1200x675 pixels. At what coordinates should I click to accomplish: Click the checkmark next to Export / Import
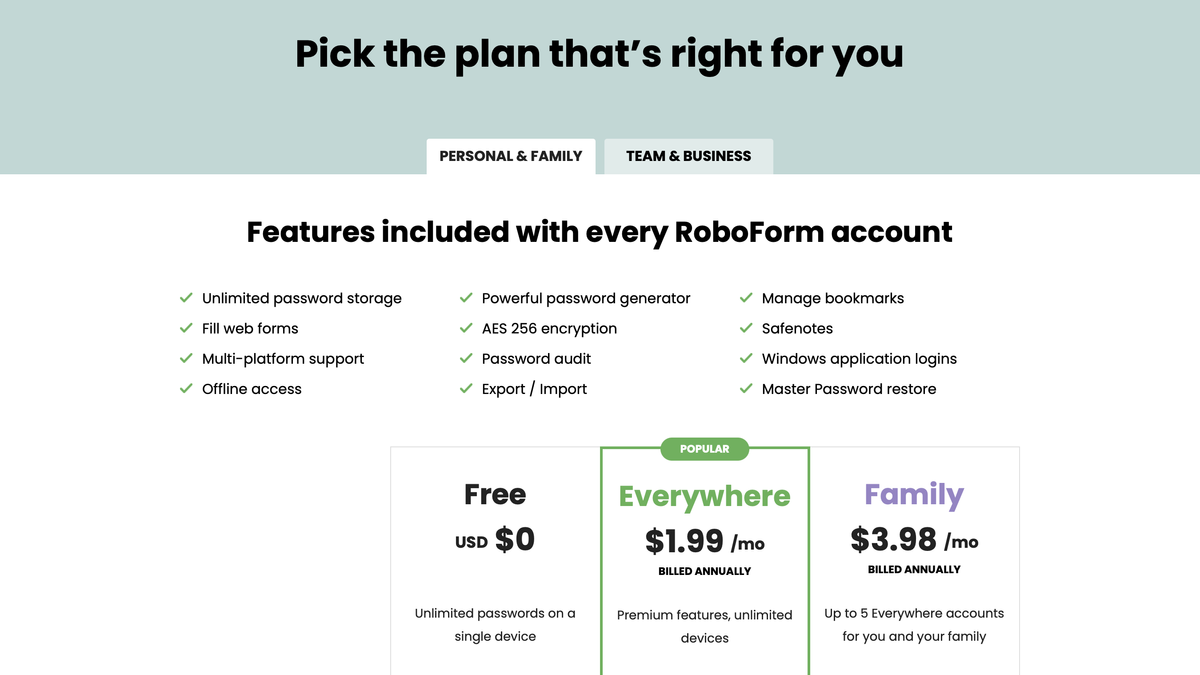[466, 389]
